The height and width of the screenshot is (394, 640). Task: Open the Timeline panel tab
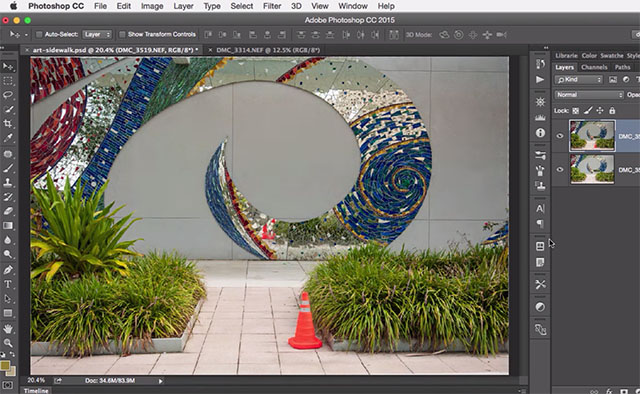pos(36,391)
